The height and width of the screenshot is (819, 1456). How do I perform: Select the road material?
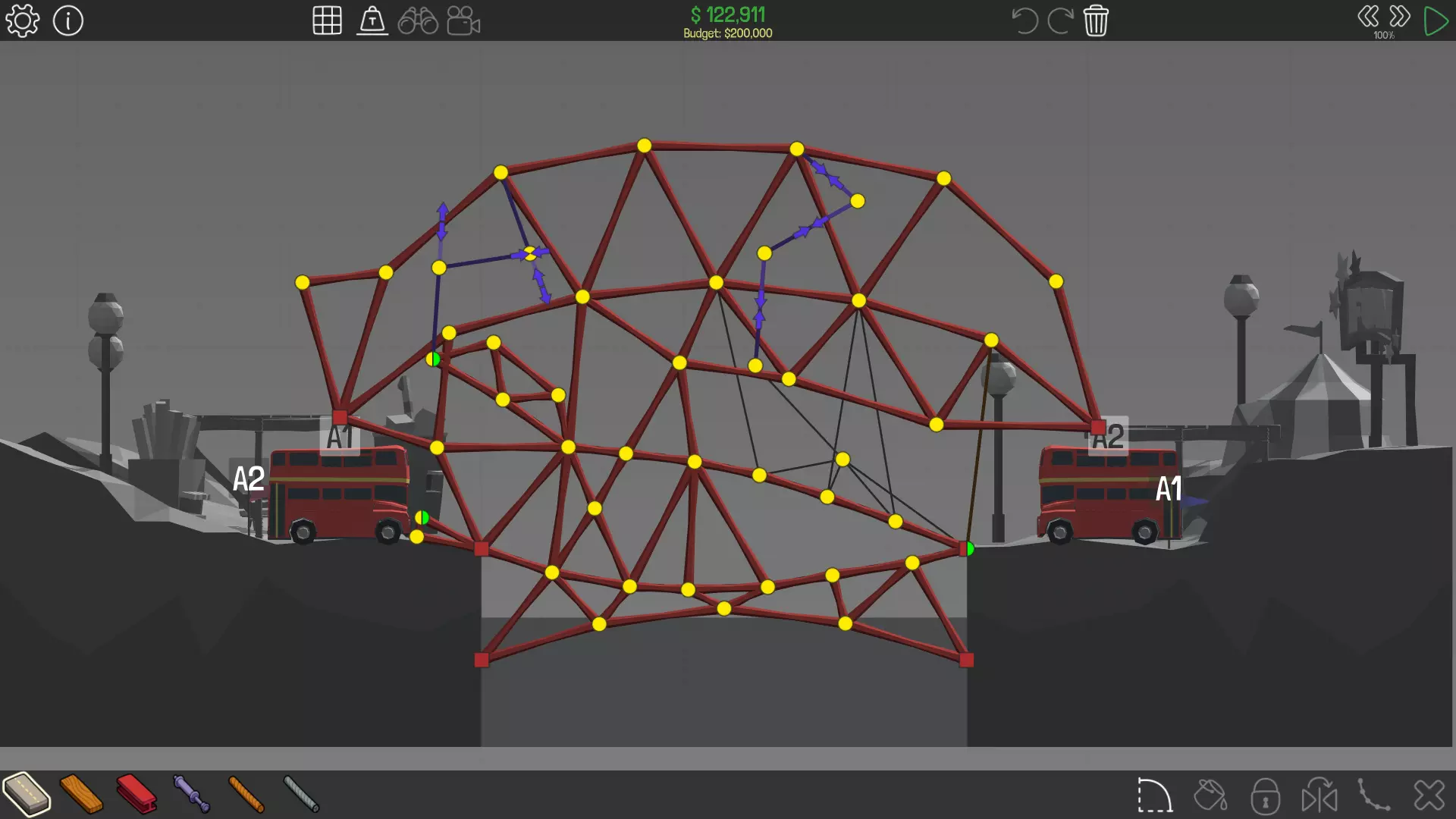27,794
